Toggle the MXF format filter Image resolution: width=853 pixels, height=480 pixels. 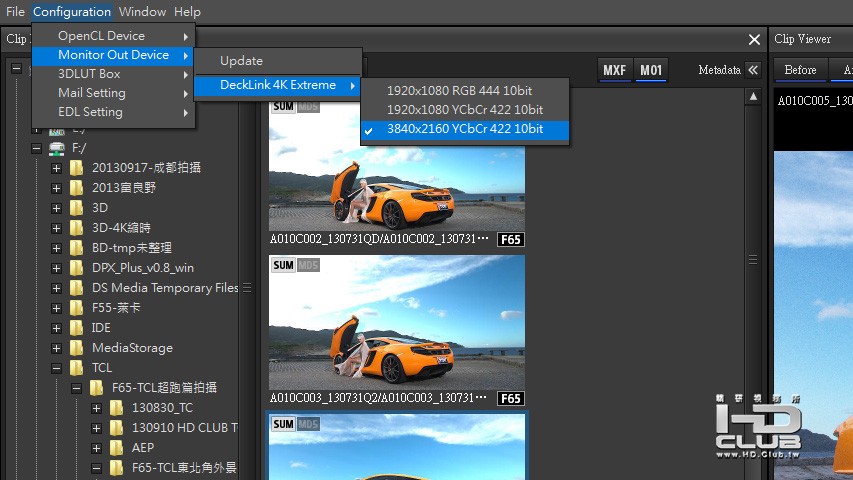click(614, 70)
